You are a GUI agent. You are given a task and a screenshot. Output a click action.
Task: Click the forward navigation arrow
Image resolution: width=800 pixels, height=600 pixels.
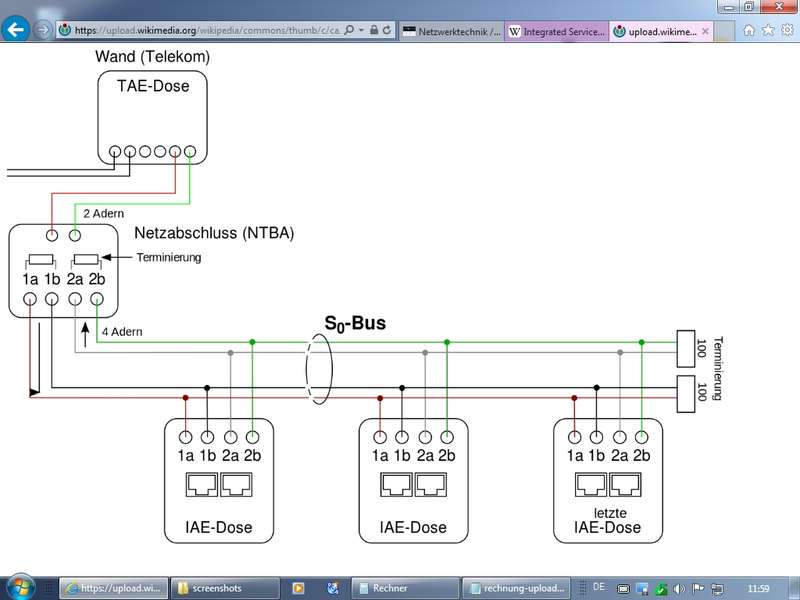(x=43, y=30)
